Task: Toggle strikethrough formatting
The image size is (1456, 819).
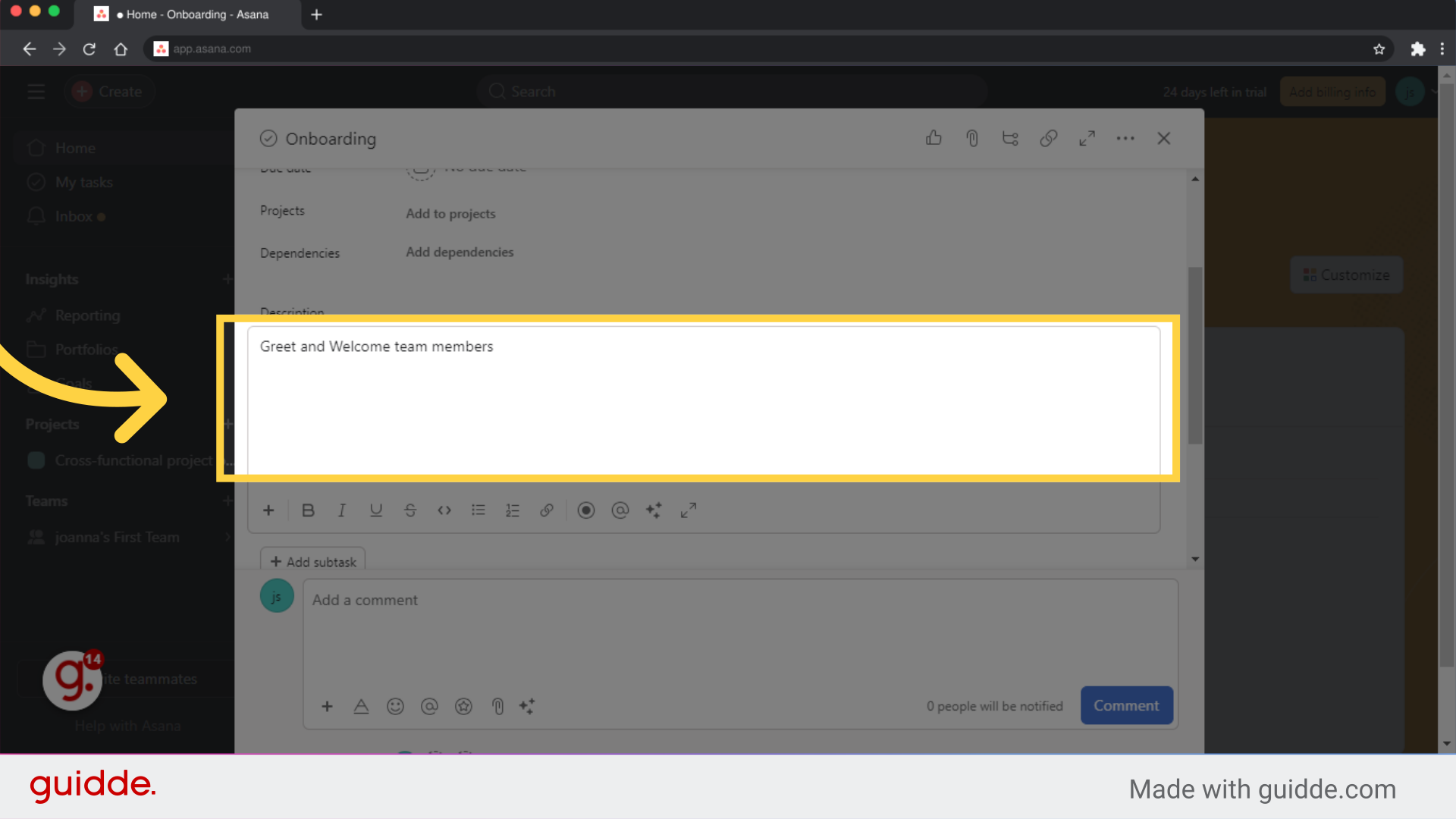Action: tap(410, 510)
